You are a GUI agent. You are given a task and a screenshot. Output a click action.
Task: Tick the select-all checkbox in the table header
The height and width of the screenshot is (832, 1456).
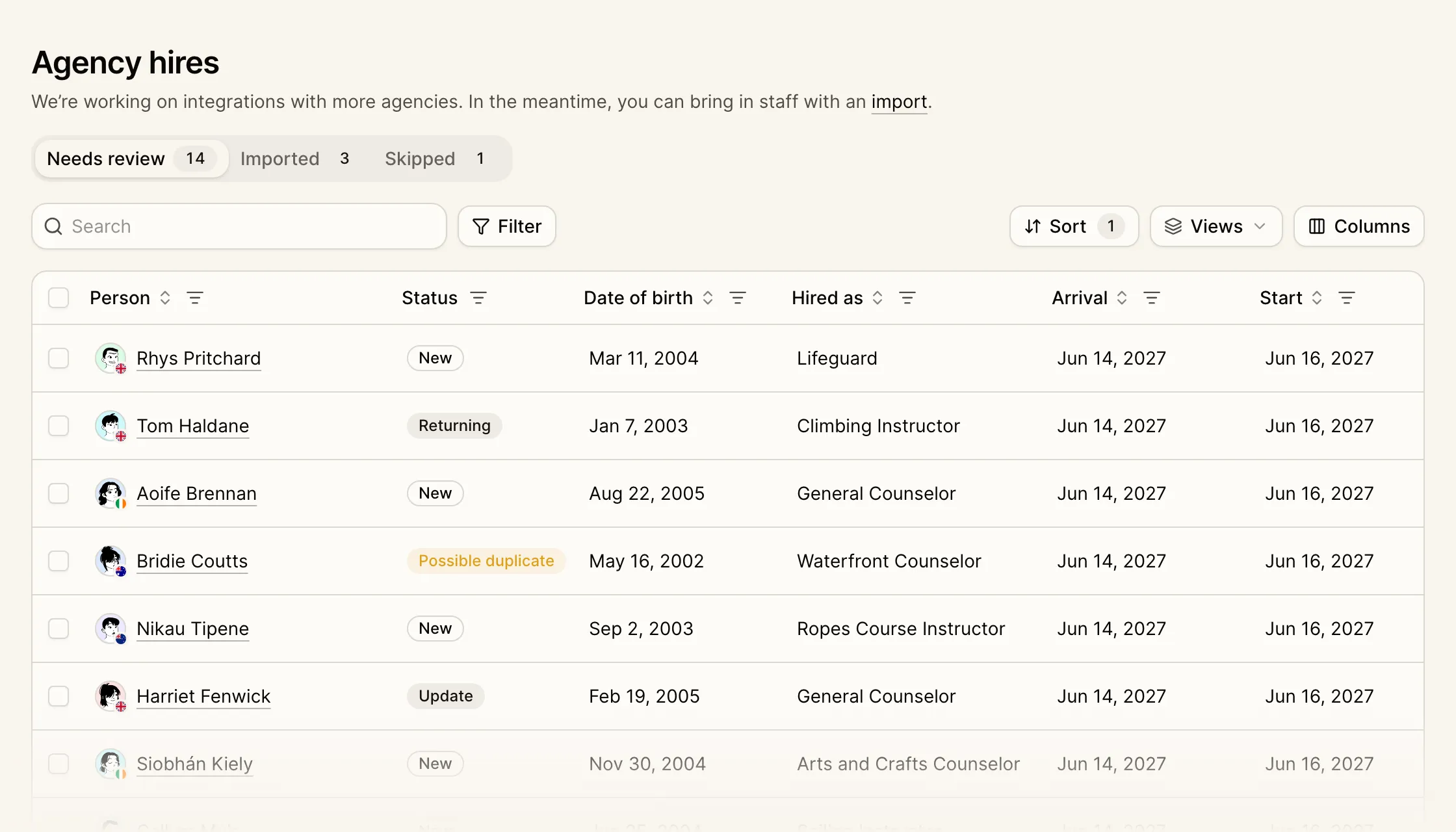(58, 298)
